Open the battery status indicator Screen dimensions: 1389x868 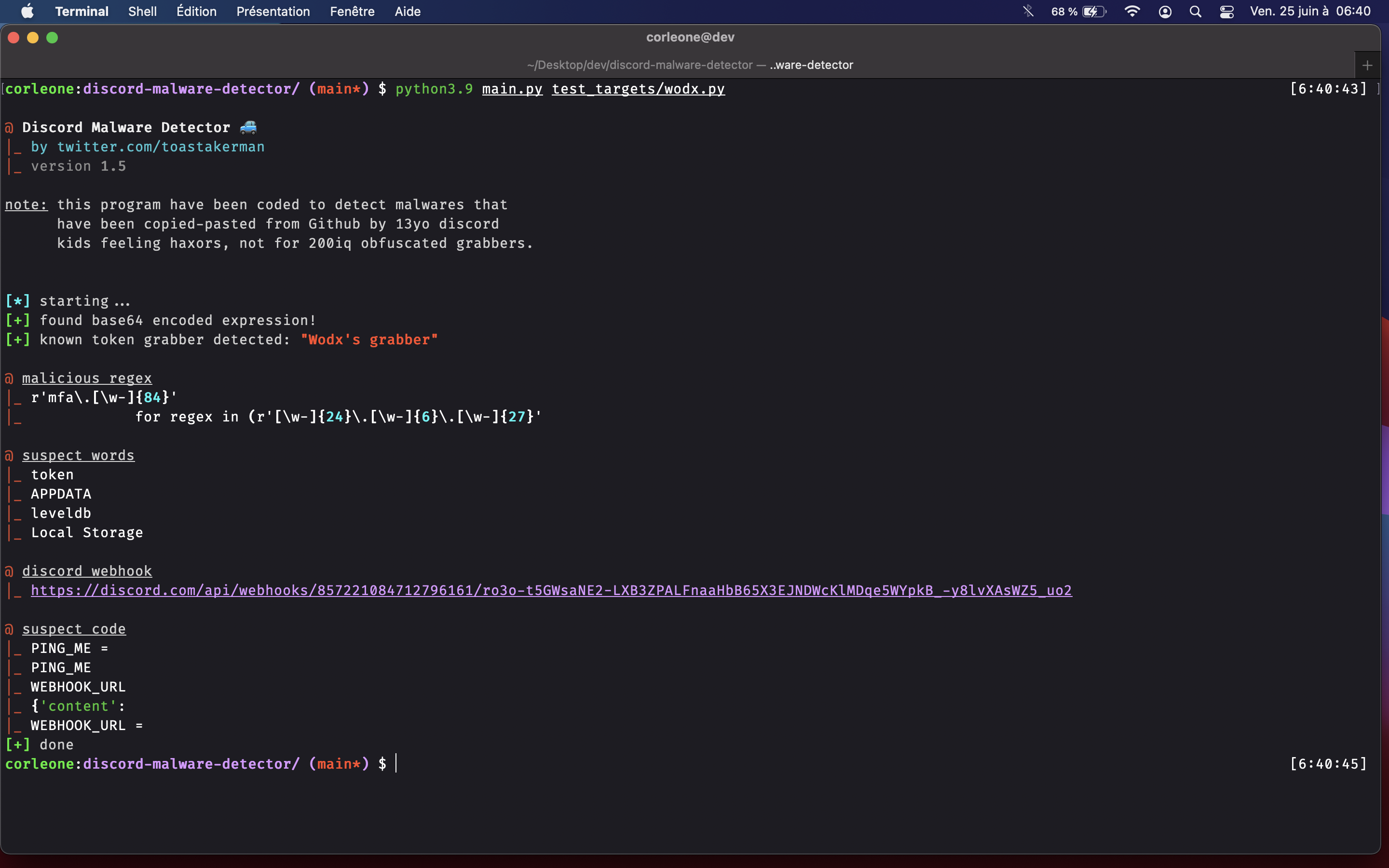point(1093,12)
